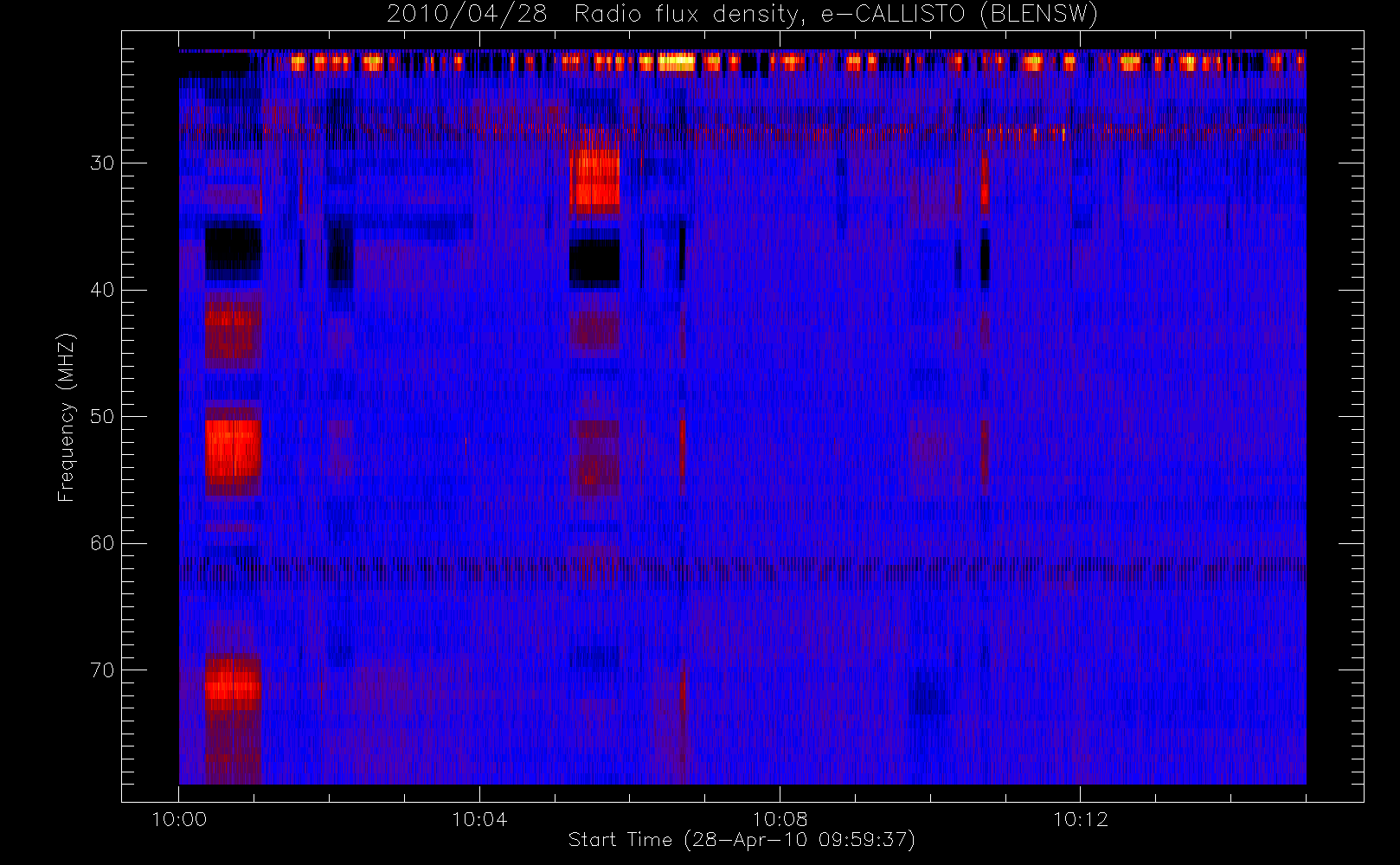Click the 30 MHz frequency tick label
This screenshot has height=865, width=1400.
pyautogui.click(x=102, y=163)
